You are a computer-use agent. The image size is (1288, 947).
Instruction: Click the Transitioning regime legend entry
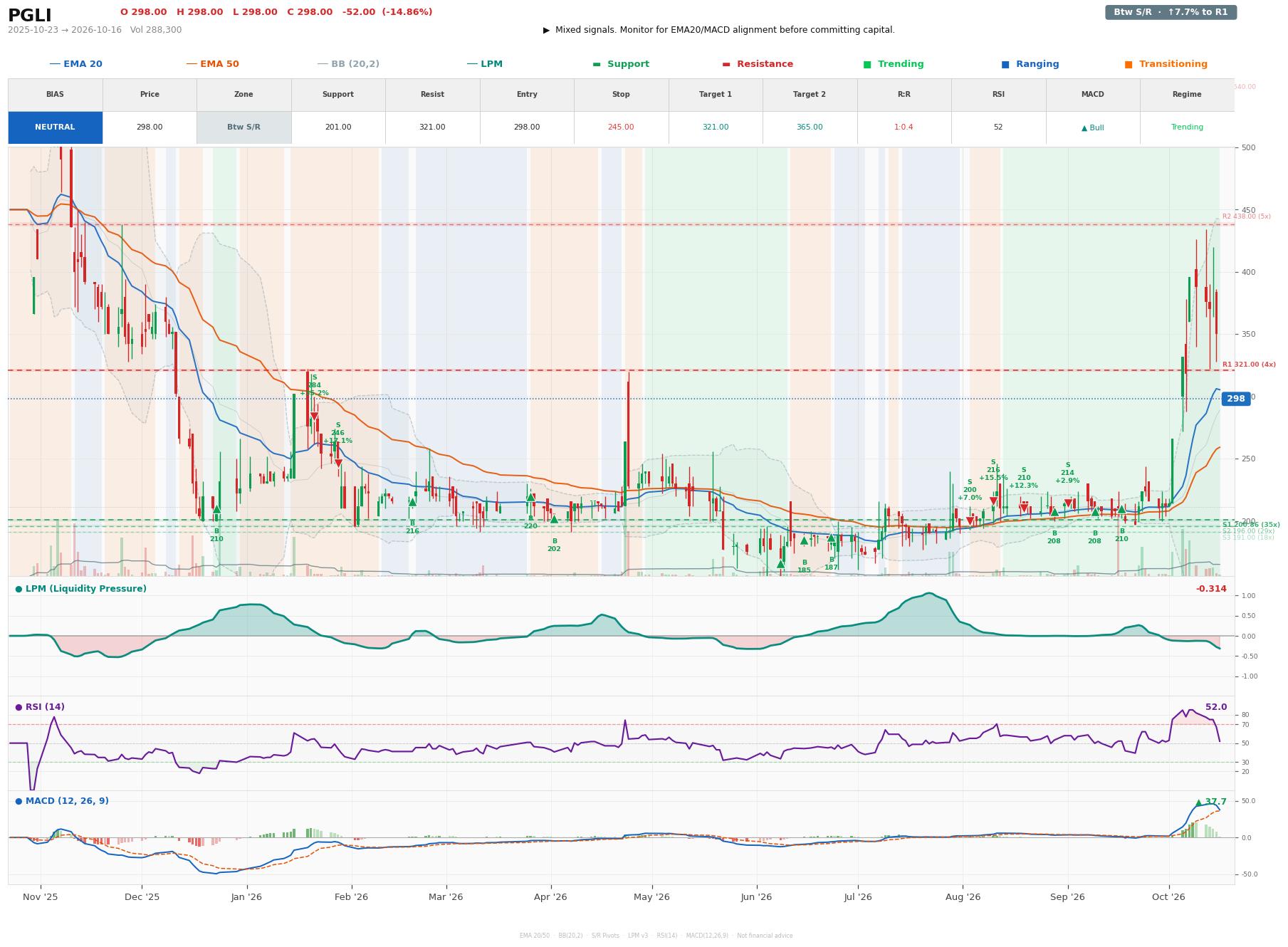point(1166,64)
